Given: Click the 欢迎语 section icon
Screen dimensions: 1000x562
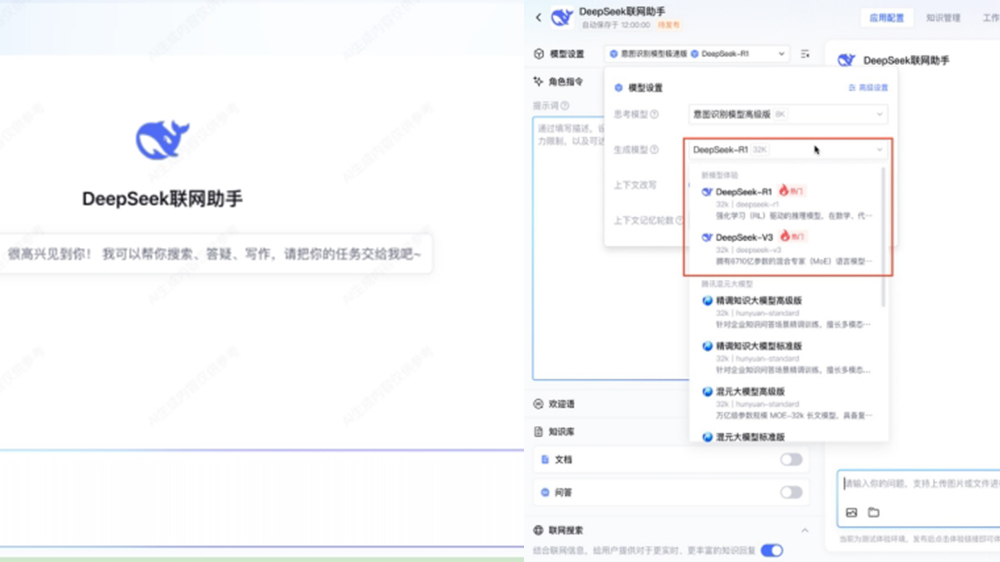Looking at the screenshot, I should point(538,404).
